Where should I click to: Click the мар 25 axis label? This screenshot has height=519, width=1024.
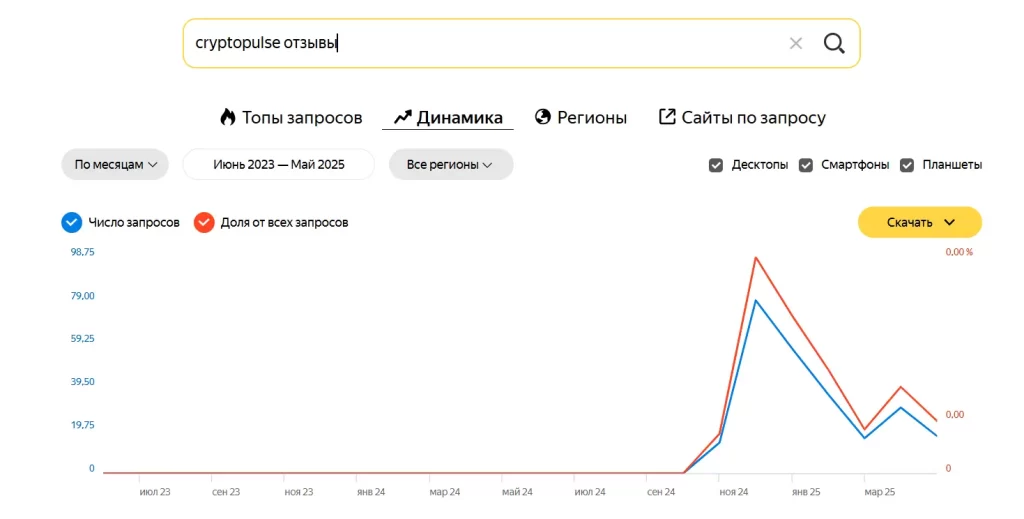click(880, 492)
